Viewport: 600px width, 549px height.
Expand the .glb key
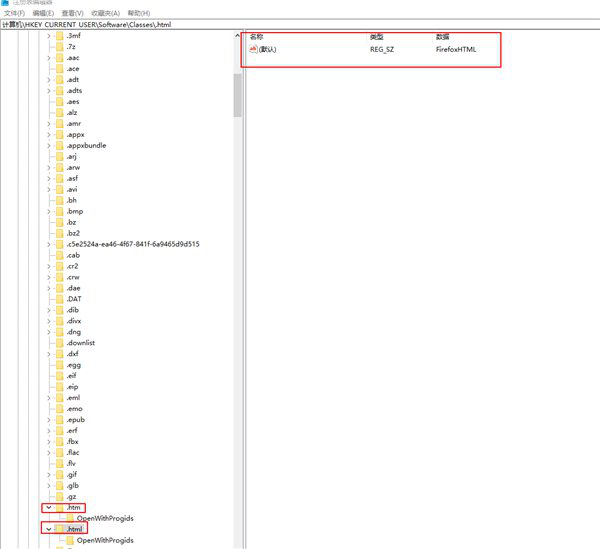click(48, 485)
